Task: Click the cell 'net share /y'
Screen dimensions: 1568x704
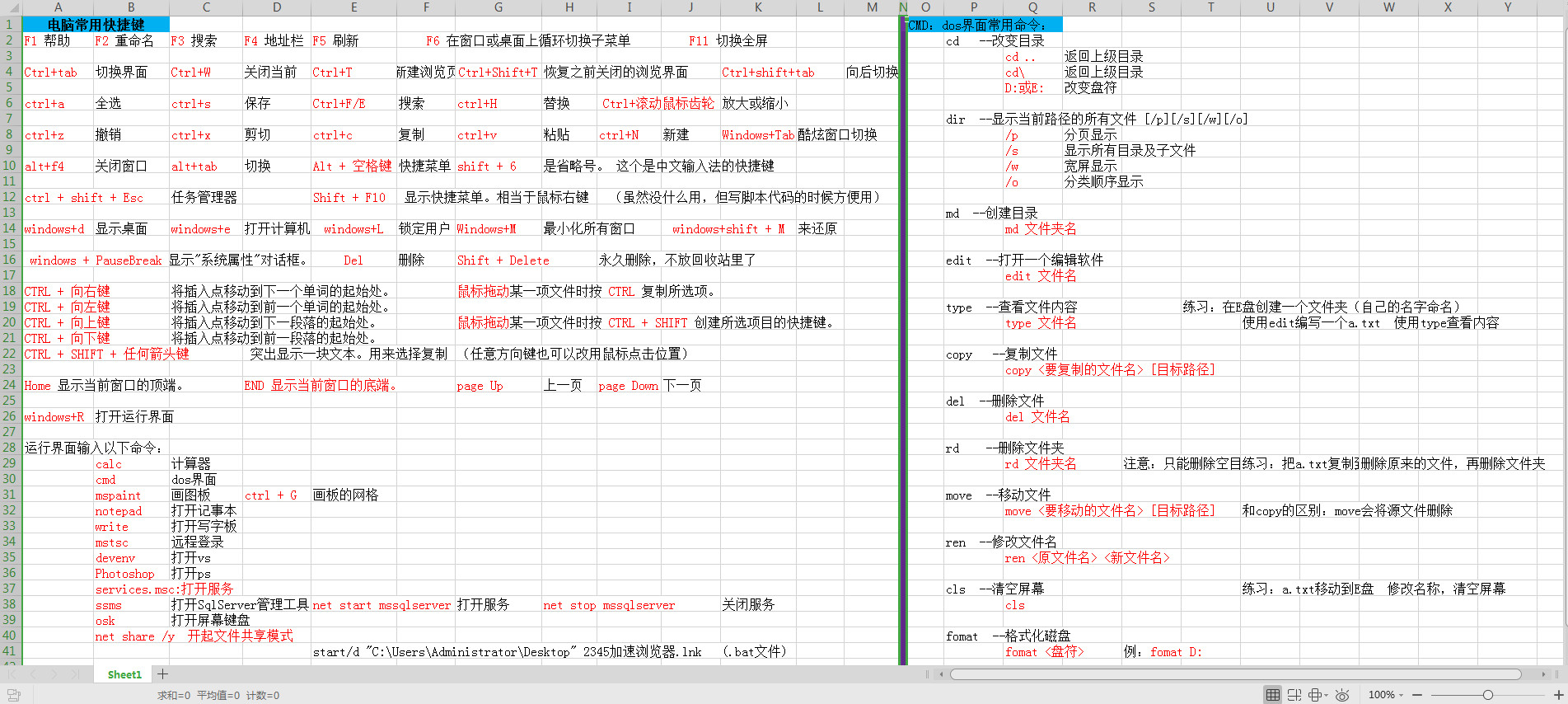Action: point(135,636)
